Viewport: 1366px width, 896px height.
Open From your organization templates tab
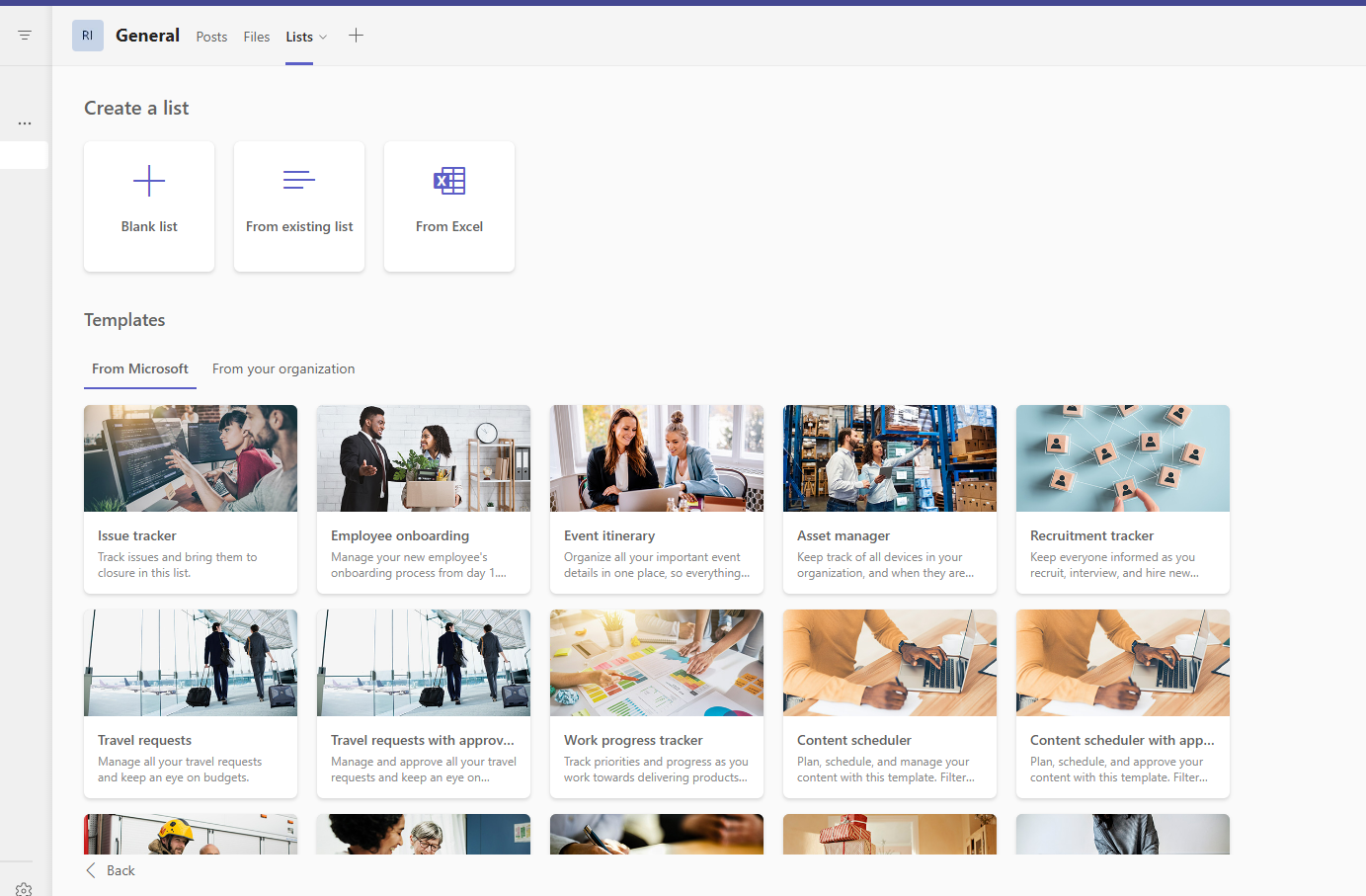tap(283, 368)
